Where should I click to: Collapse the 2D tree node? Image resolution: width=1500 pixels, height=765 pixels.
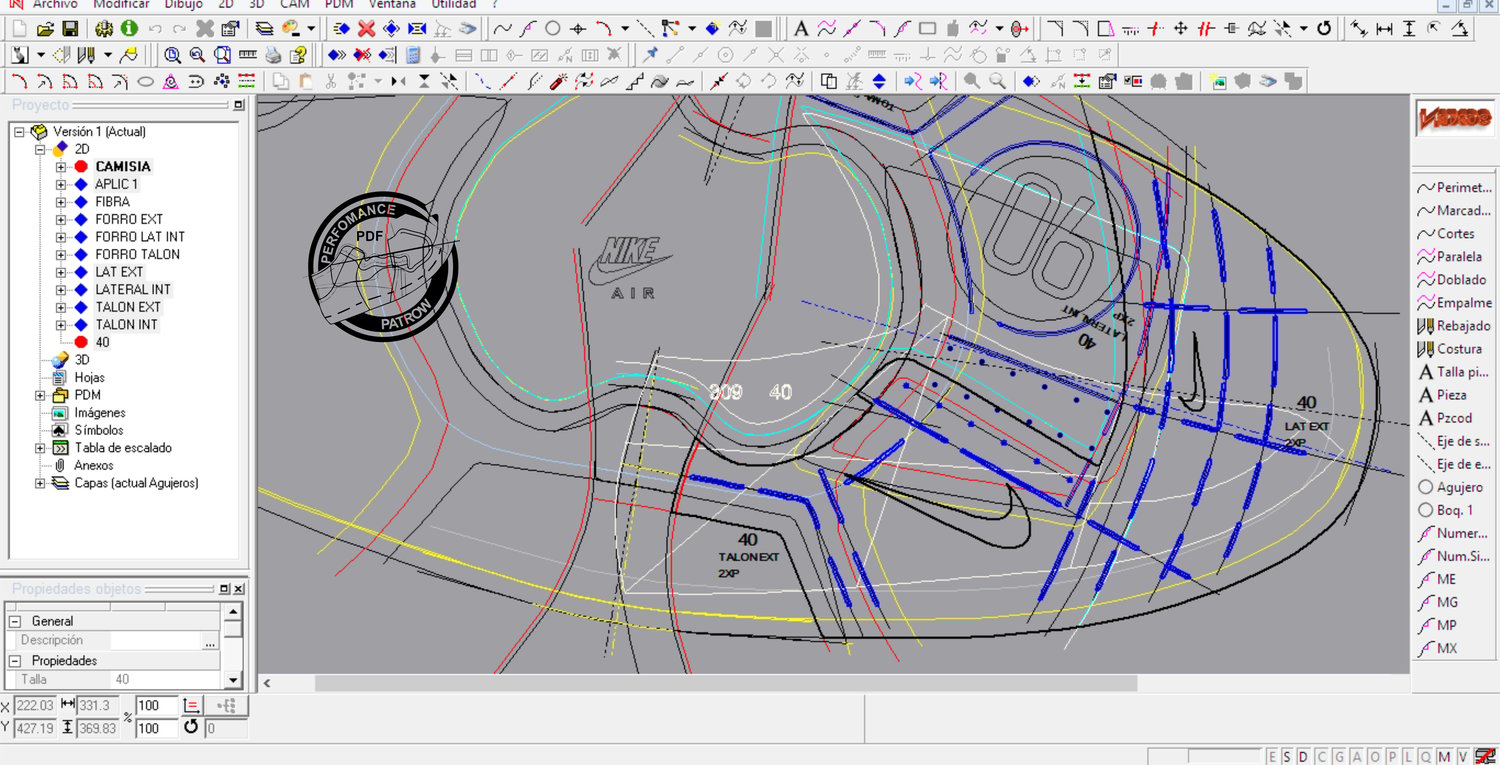coord(40,149)
